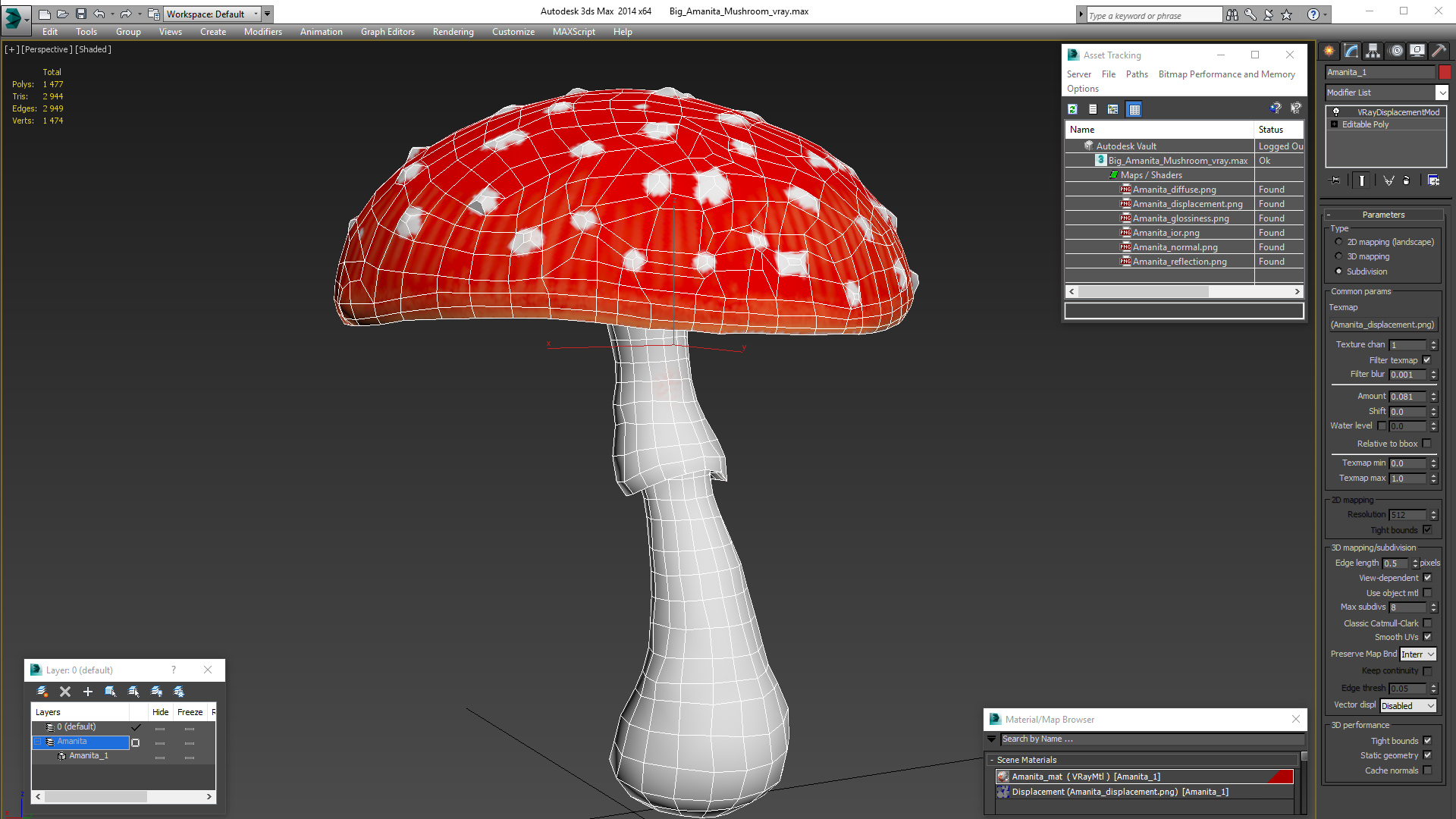Open the Create command panel tab
The image size is (1456, 819).
tap(1329, 51)
